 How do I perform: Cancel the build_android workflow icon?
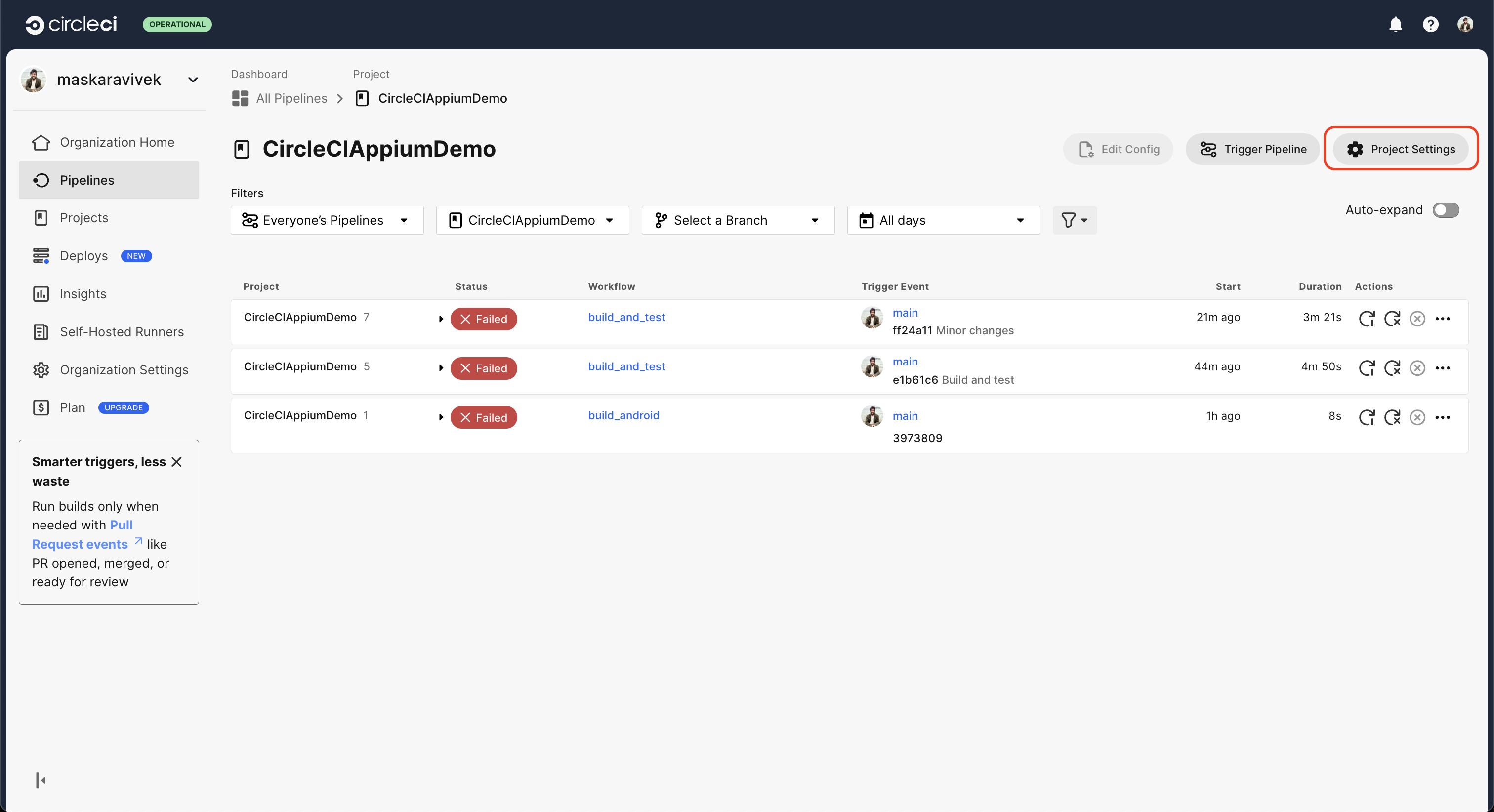point(1417,417)
